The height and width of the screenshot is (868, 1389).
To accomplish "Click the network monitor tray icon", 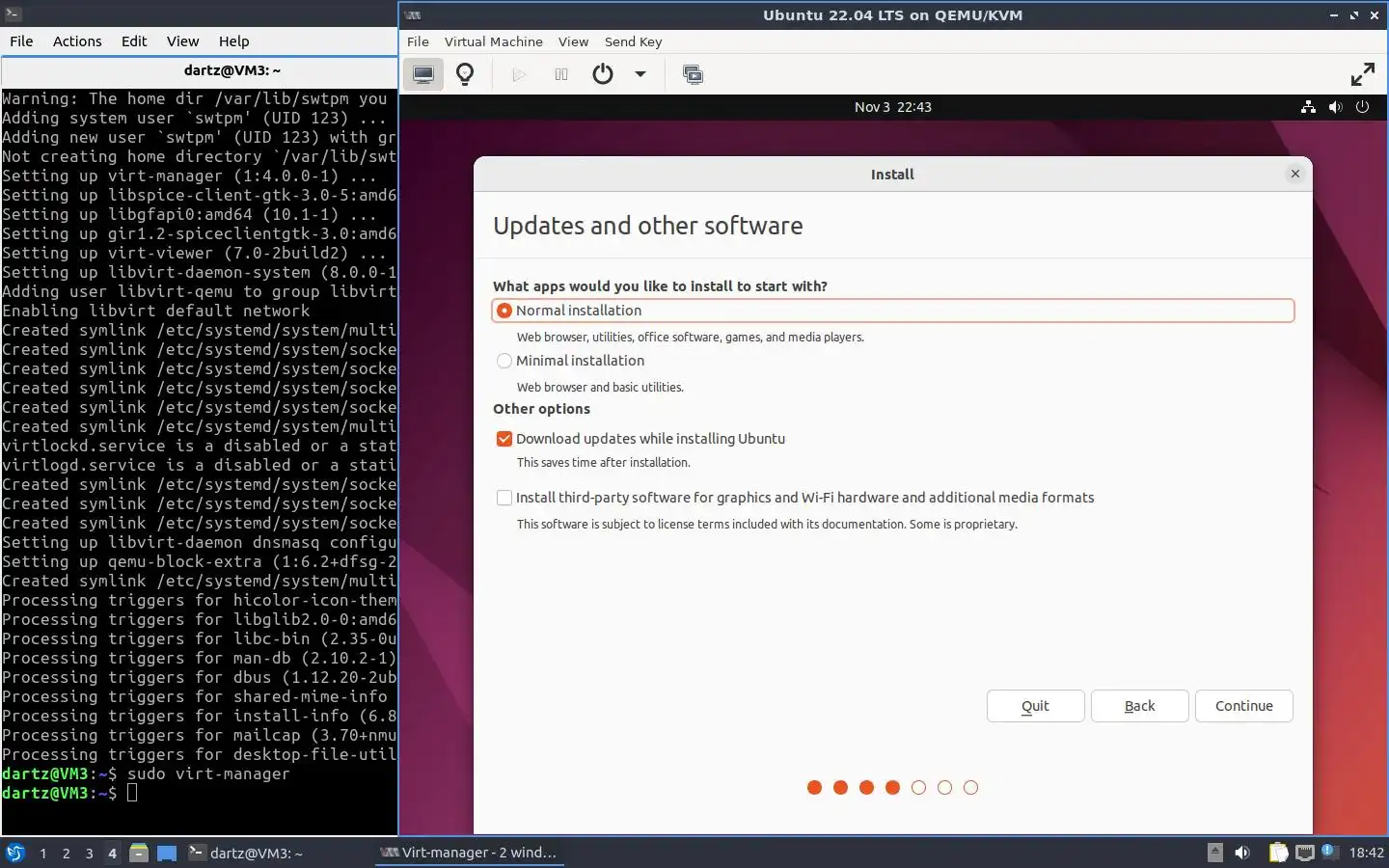I will [x=1305, y=853].
